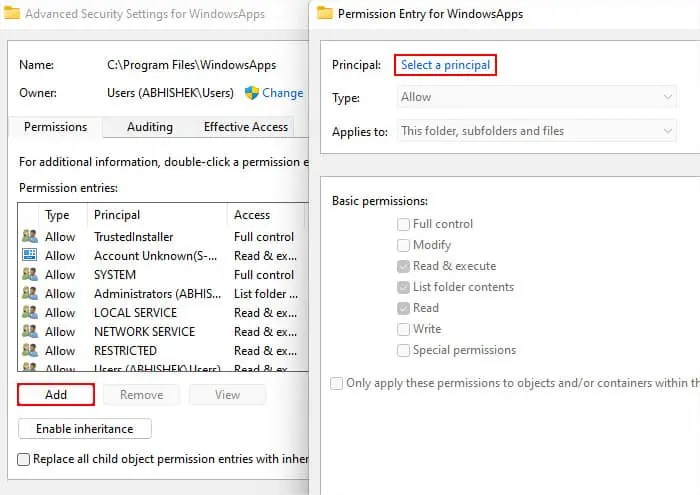Check 'Replace all child object permission entries' box

tap(23, 459)
